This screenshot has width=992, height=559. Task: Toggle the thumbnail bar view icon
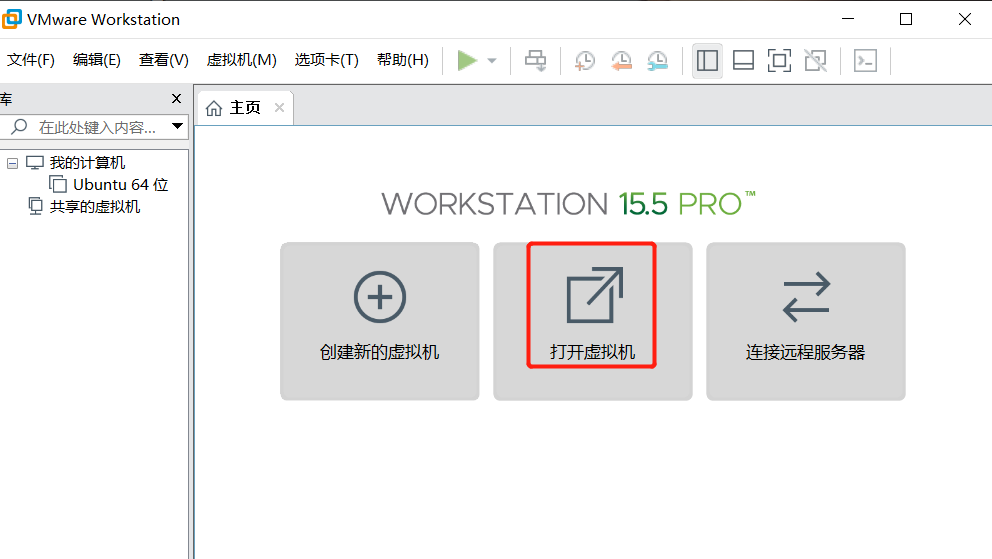point(743,61)
